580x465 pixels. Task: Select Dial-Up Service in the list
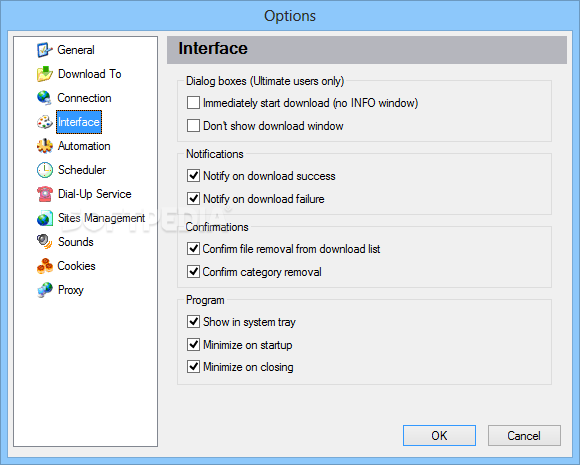tap(95, 194)
